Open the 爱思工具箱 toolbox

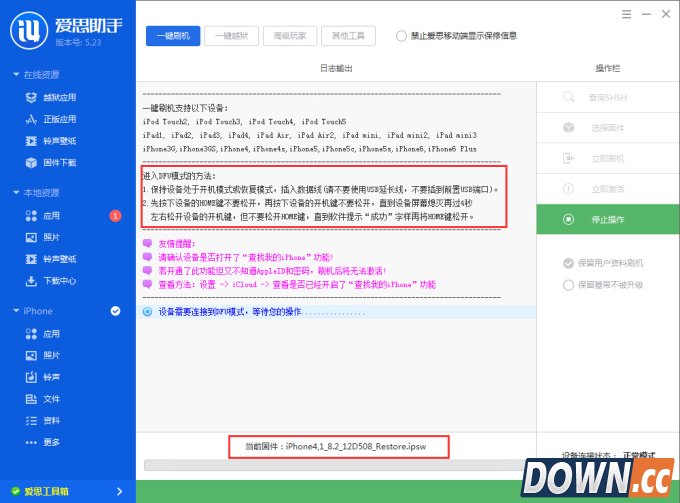[x=60, y=491]
